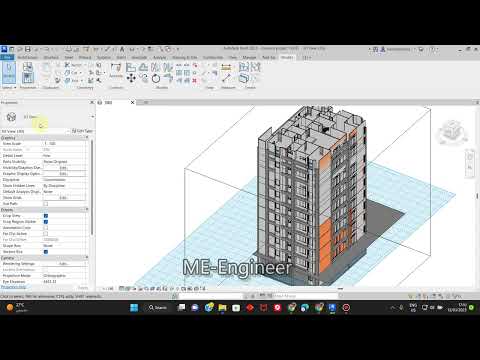The image size is (480, 360).
Task: Select the Aligned Dimension tool
Action: pyautogui.click(x=226, y=67)
